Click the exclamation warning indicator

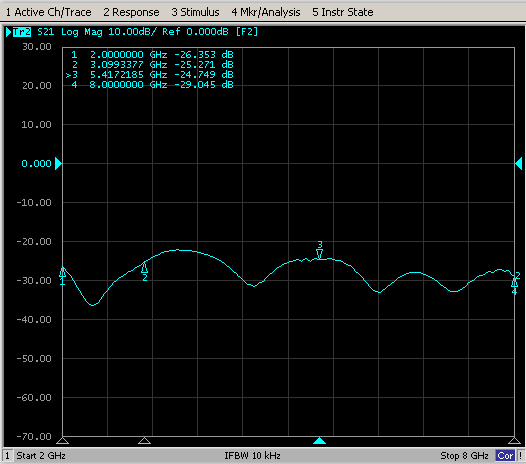[520, 456]
